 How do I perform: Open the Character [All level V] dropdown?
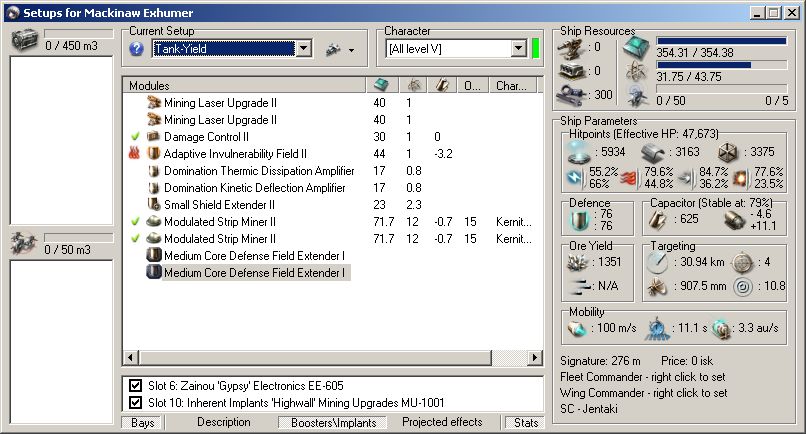coord(519,49)
